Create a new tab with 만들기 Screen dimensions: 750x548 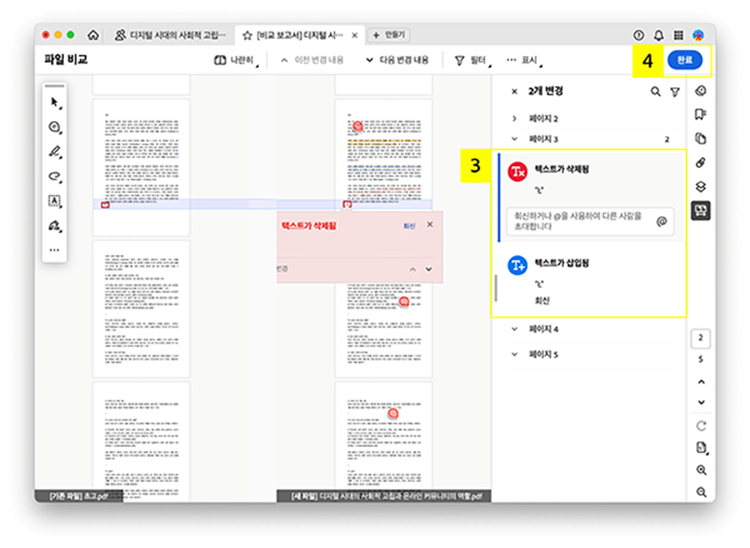[389, 35]
